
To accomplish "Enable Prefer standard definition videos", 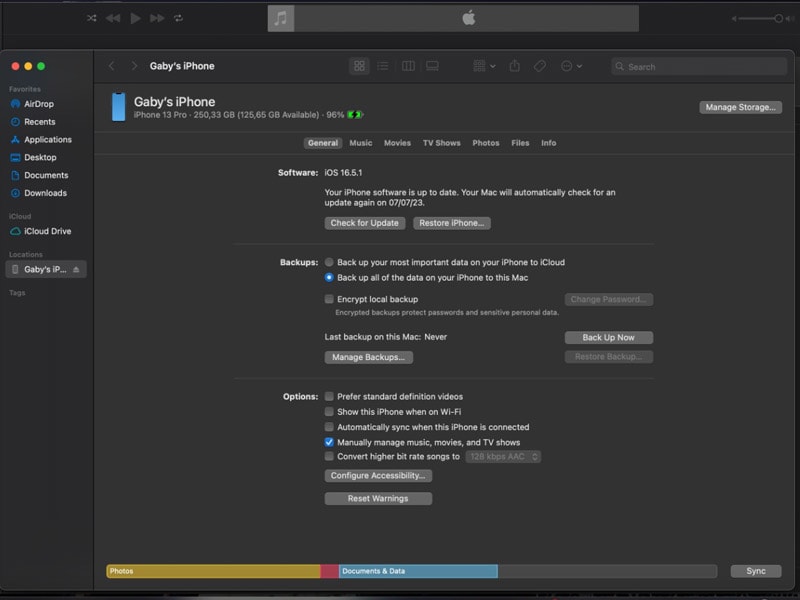I will tap(329, 396).
